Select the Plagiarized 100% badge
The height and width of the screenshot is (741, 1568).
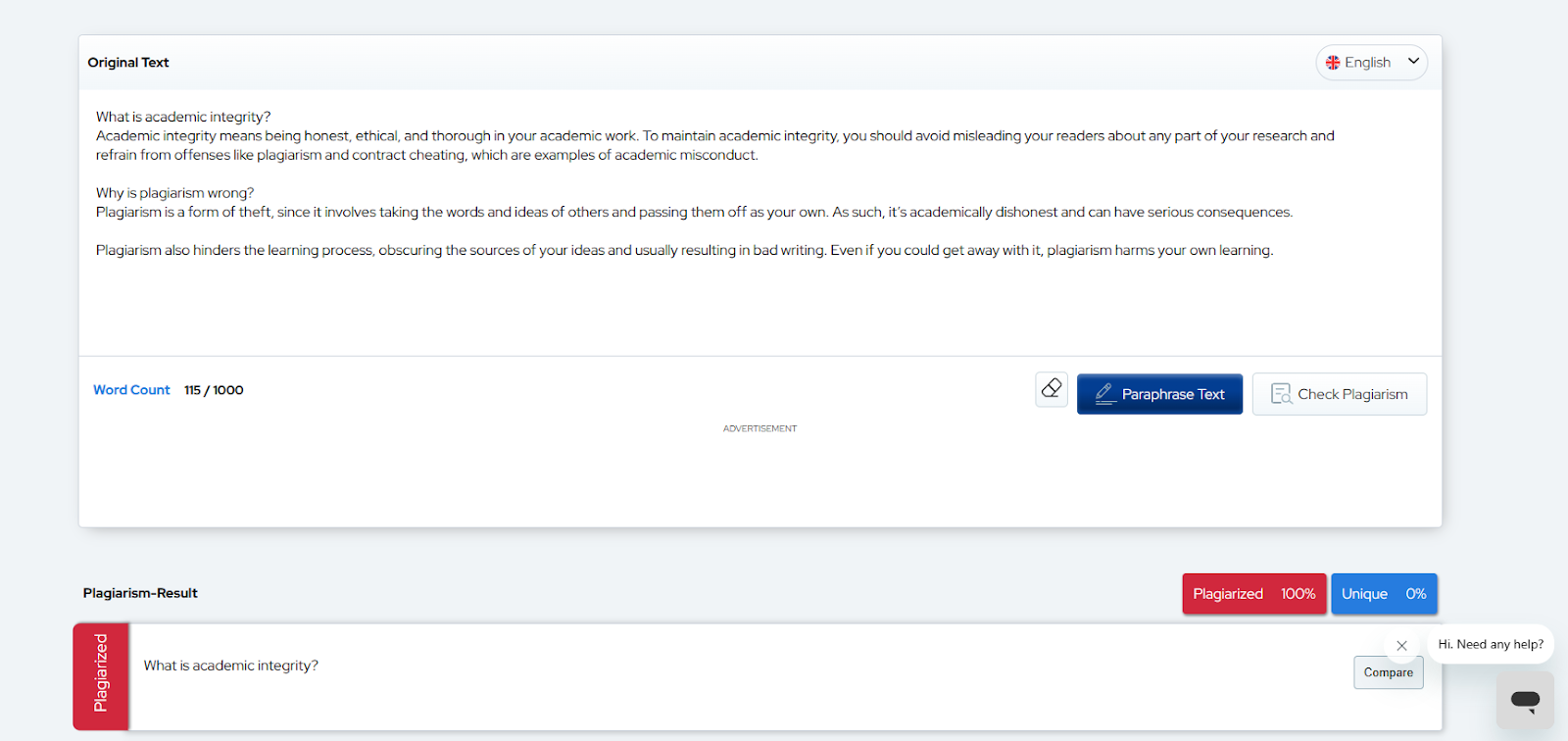[1253, 594]
